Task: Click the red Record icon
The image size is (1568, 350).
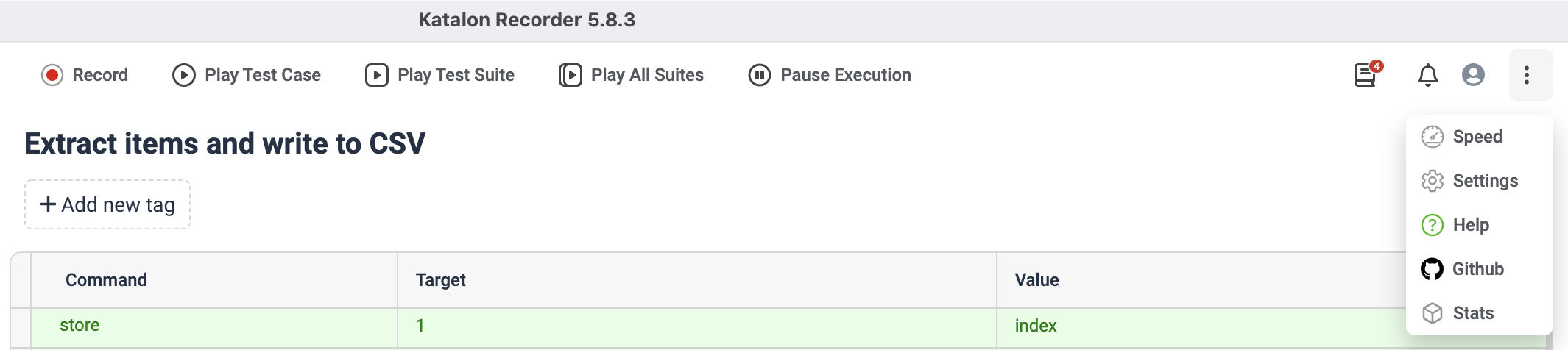Action: tap(52, 75)
